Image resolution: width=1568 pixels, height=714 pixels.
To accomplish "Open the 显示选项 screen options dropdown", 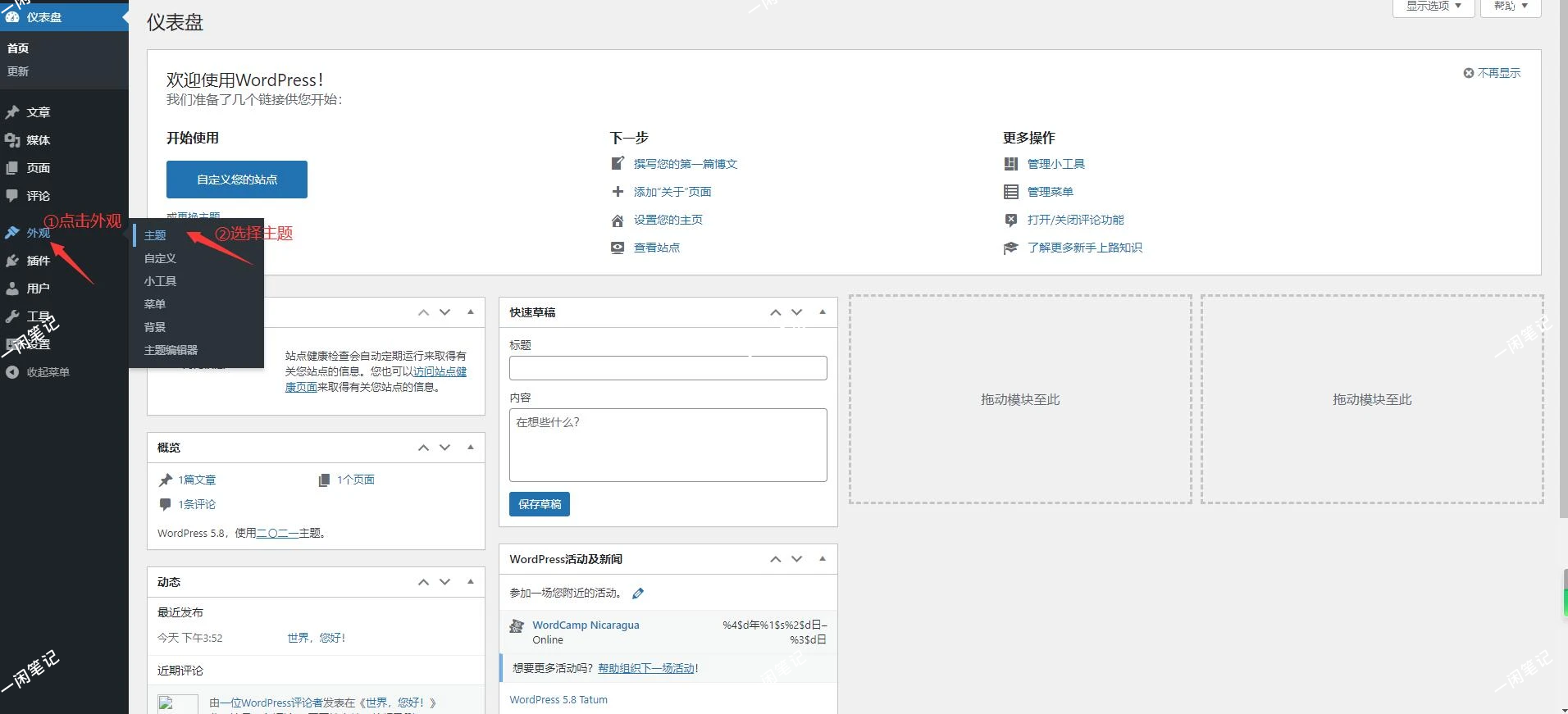I will 1433,7.
